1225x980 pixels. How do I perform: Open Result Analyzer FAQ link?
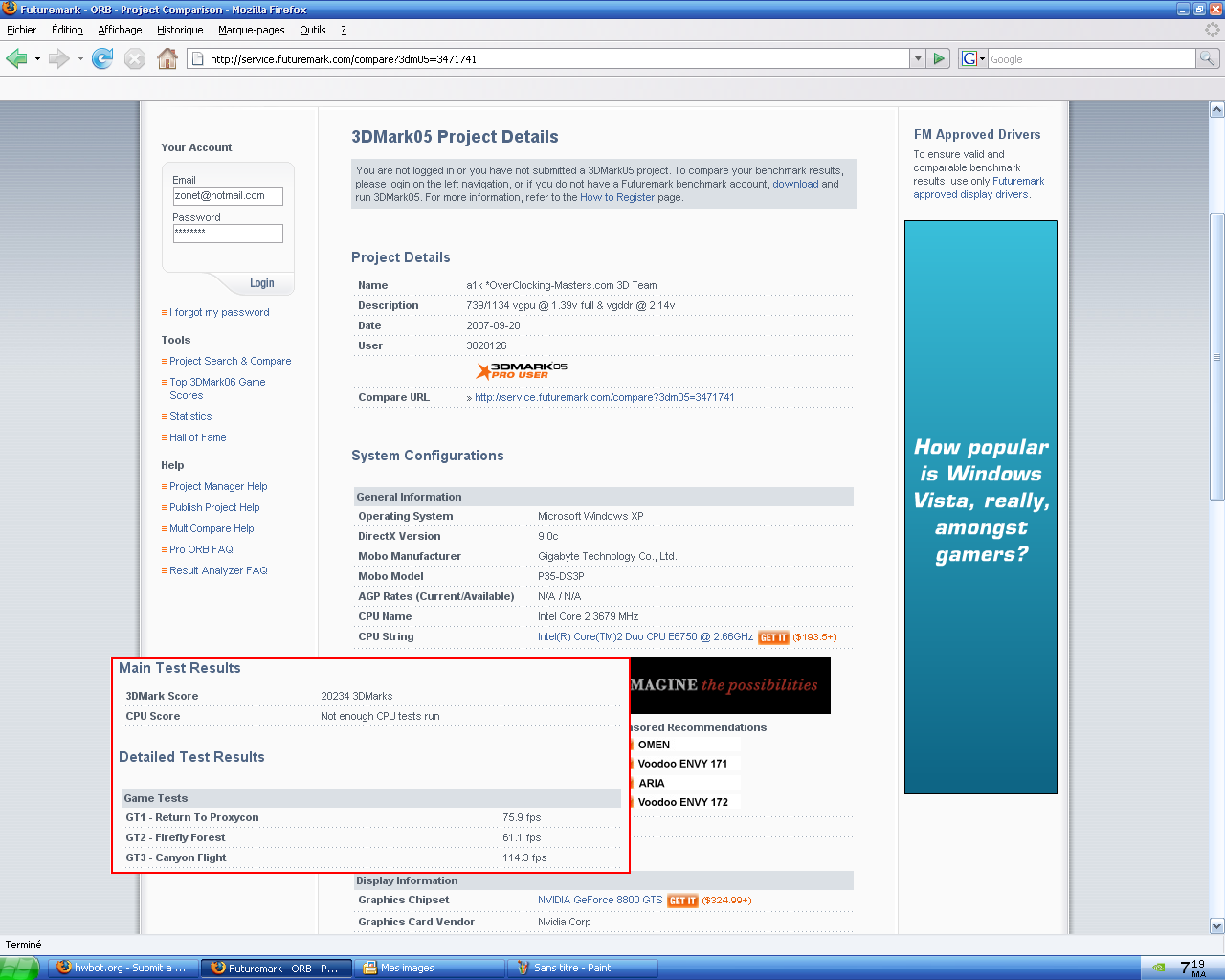pyautogui.click(x=218, y=570)
